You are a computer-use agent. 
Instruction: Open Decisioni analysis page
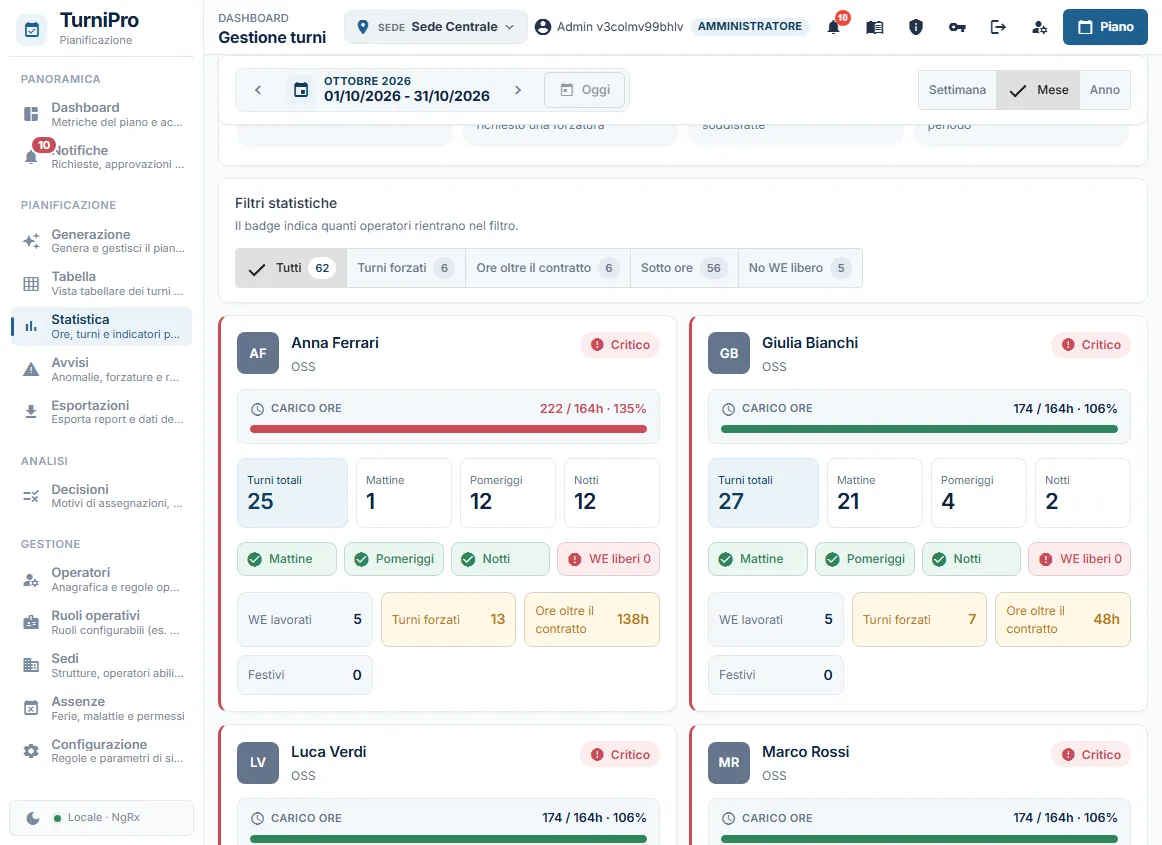(x=102, y=496)
